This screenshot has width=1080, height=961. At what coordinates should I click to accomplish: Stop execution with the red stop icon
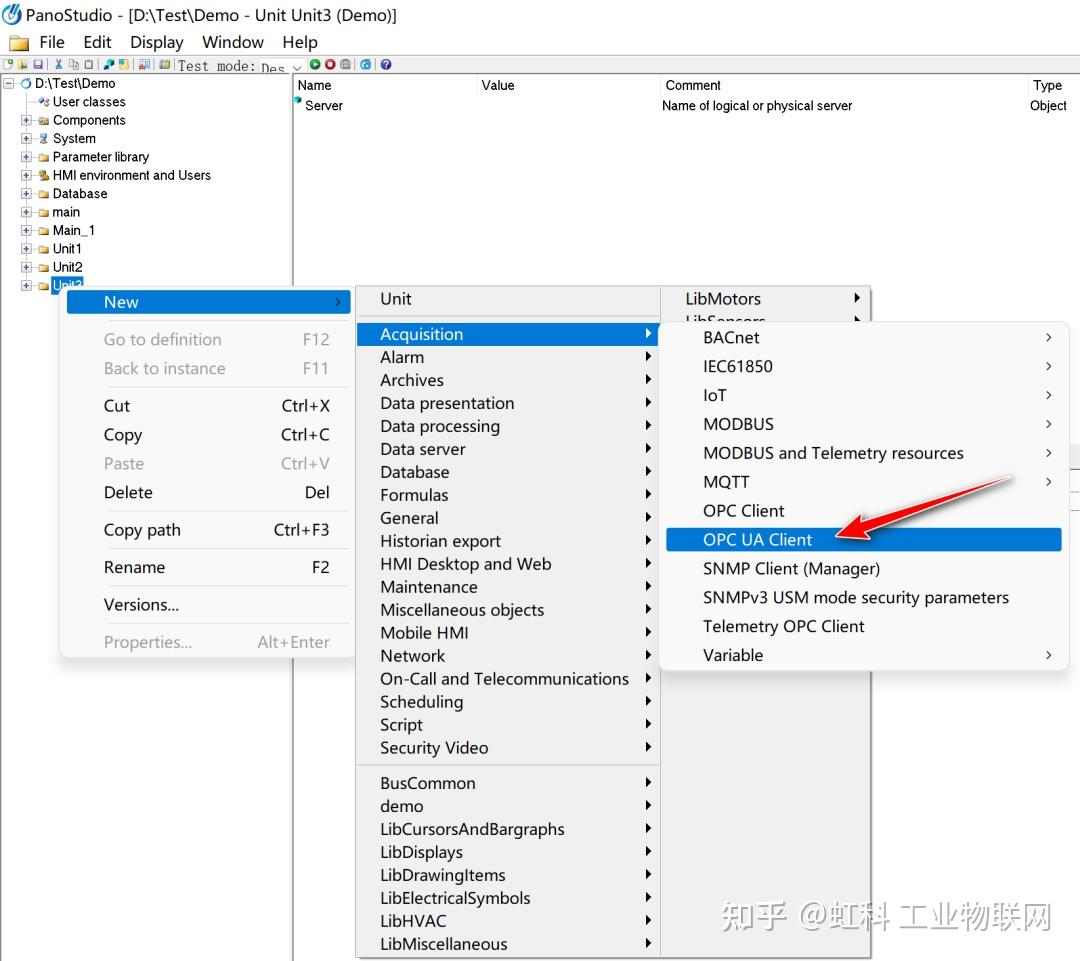[x=330, y=66]
